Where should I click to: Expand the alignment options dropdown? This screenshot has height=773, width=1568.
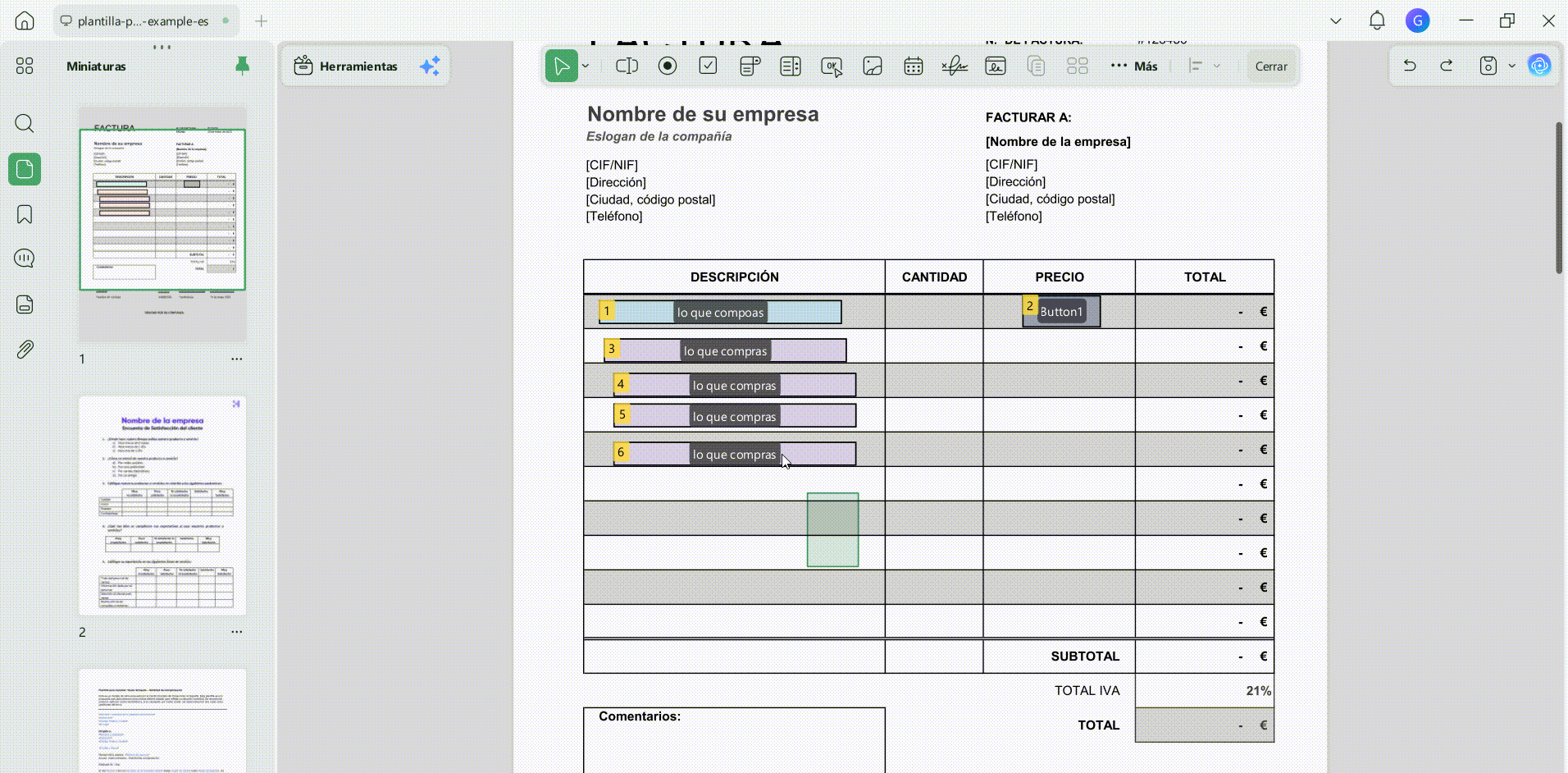coord(1217,66)
